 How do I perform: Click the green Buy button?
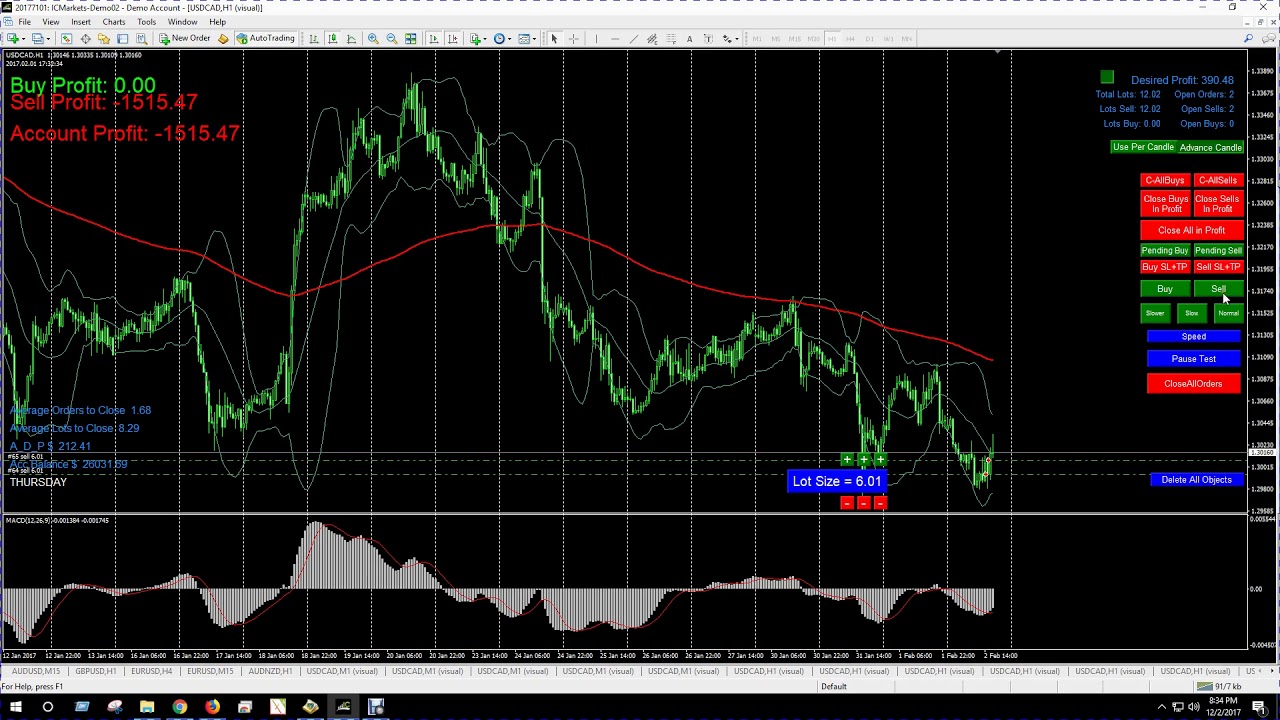coord(1165,289)
